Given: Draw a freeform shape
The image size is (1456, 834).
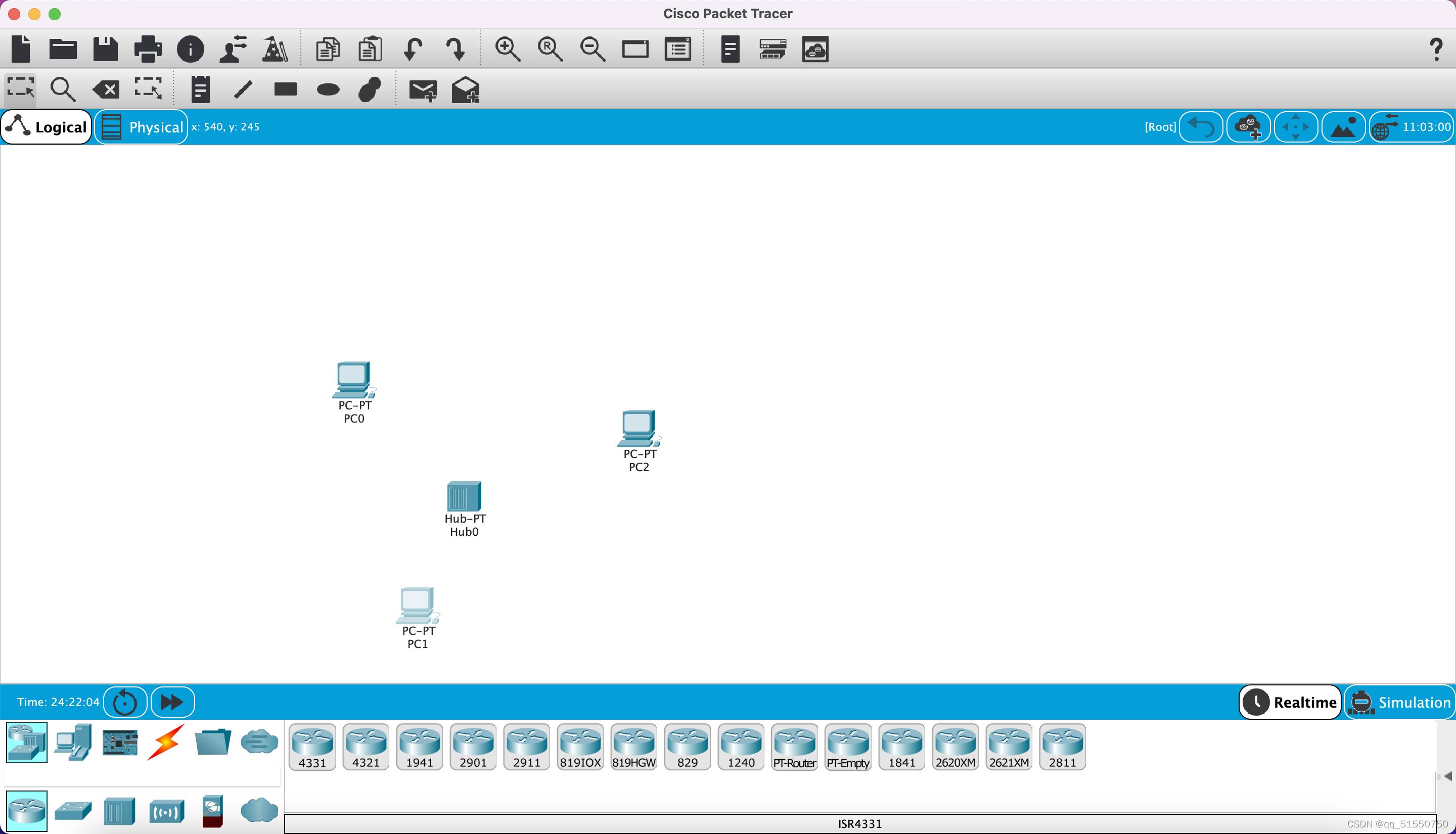Looking at the screenshot, I should [370, 89].
